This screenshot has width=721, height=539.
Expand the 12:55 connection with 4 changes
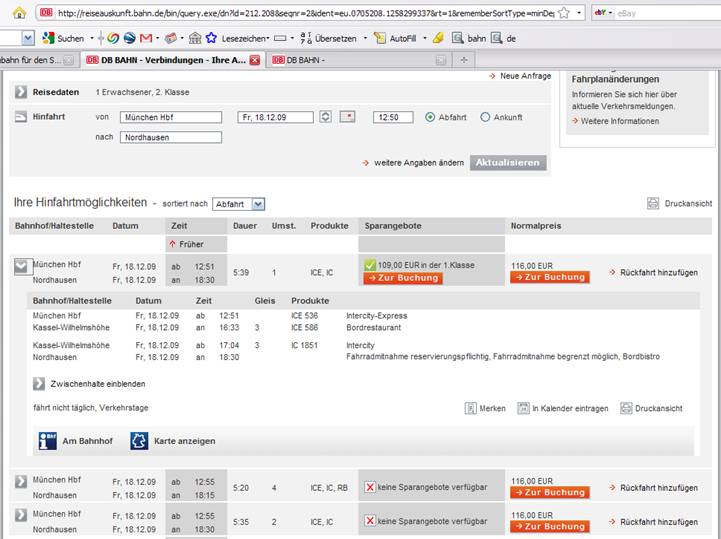click(x=21, y=482)
